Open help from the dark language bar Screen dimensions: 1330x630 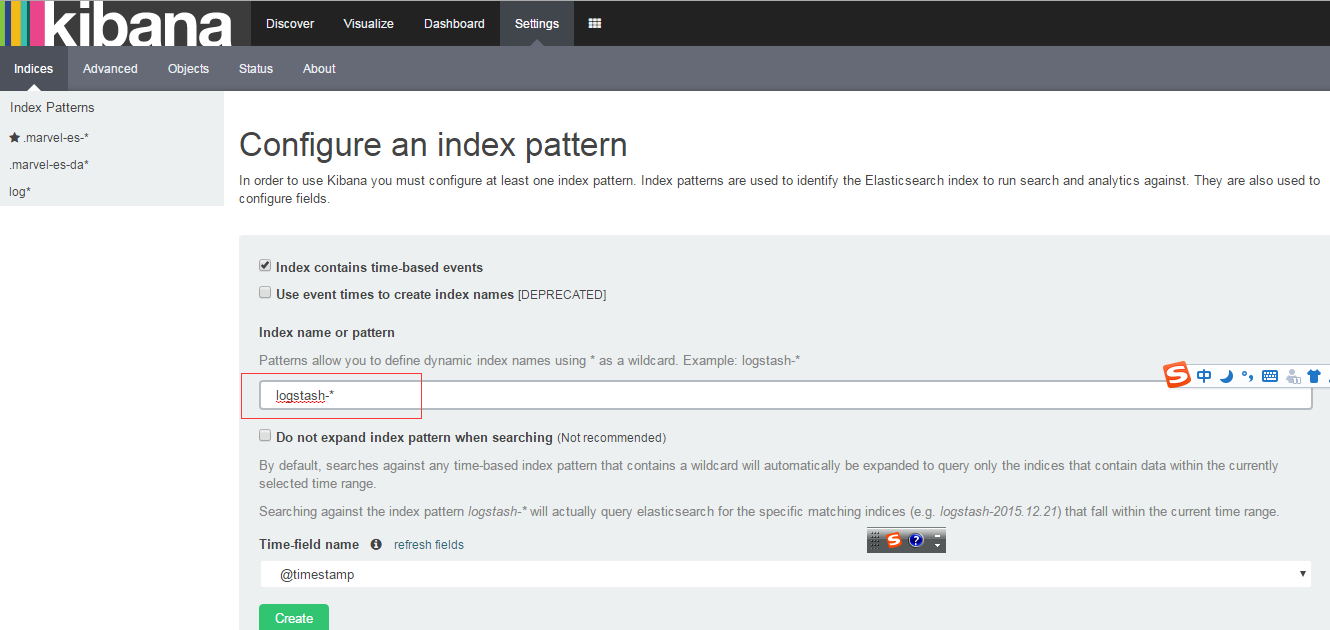pyautogui.click(x=916, y=540)
